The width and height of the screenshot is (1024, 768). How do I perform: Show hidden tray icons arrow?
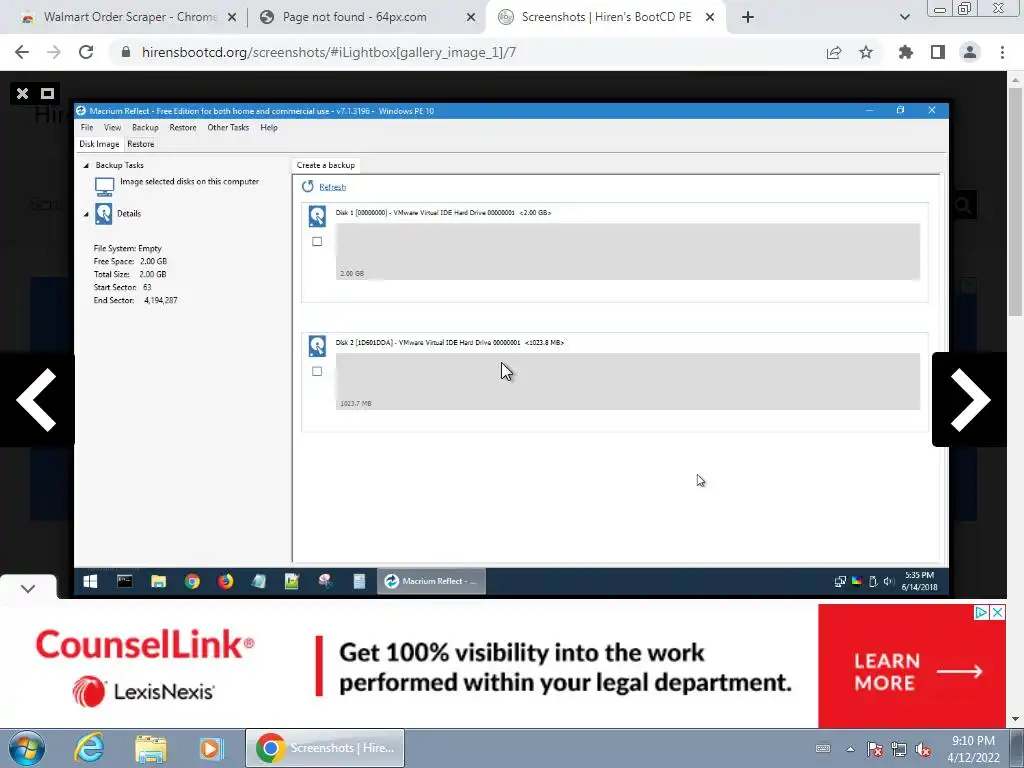(x=850, y=749)
